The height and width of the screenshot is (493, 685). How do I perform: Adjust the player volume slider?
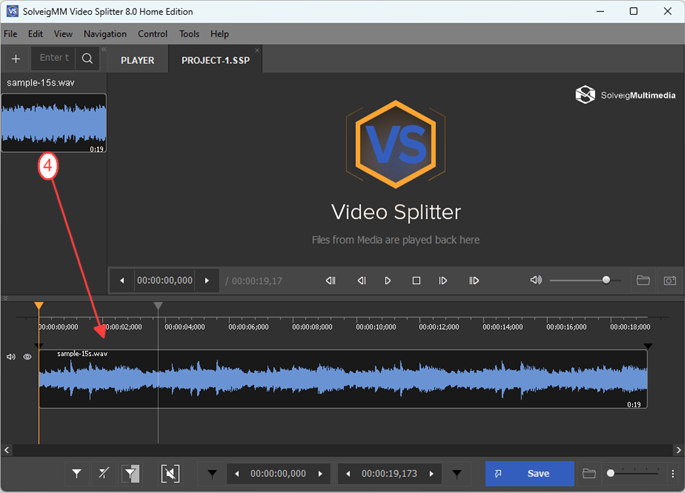pos(585,280)
